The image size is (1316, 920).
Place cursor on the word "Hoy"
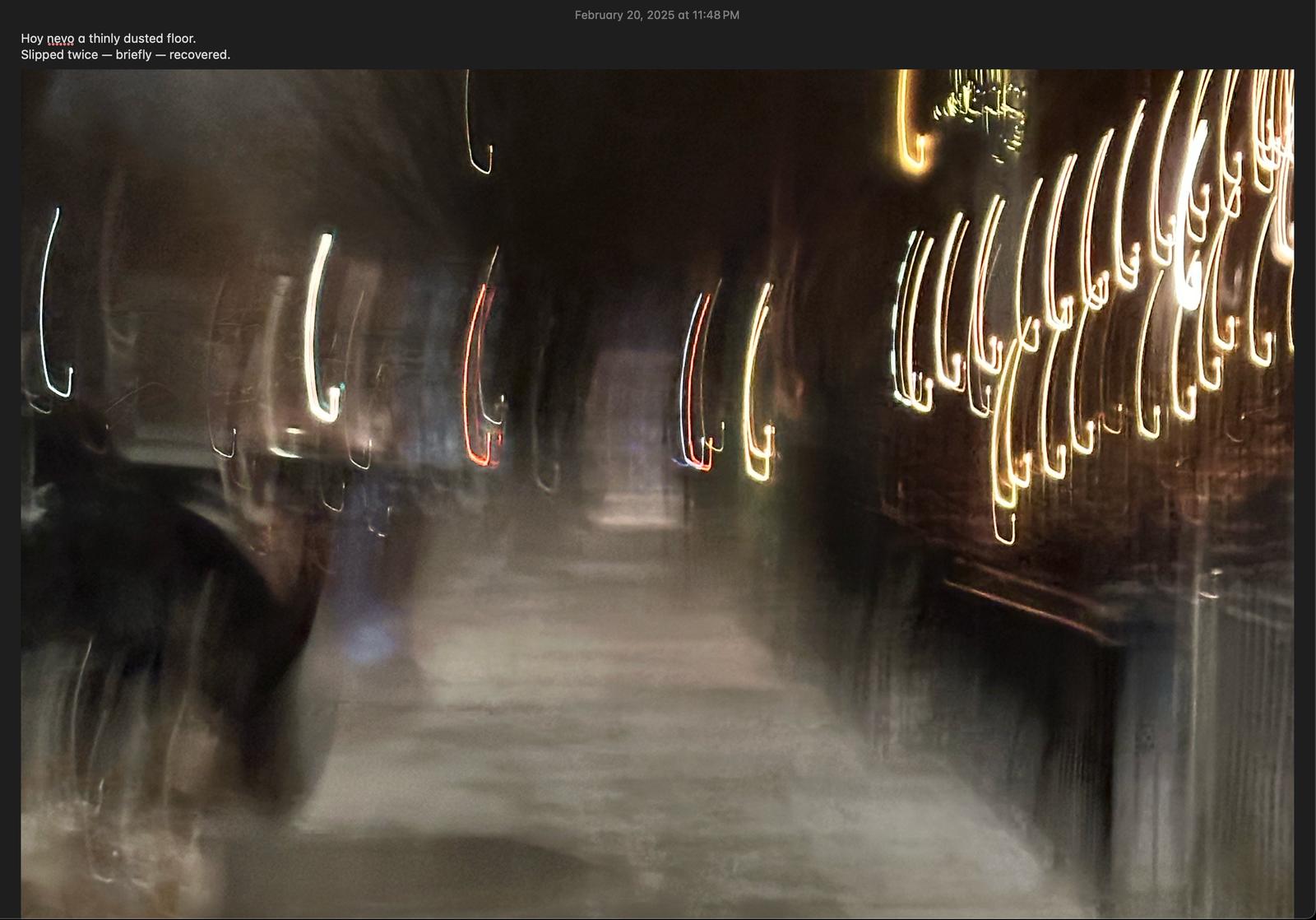coord(32,39)
